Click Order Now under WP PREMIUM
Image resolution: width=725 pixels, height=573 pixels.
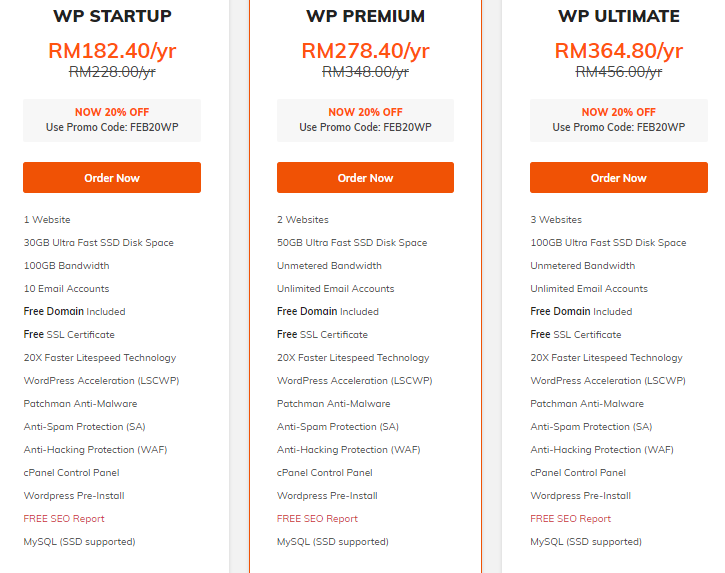pyautogui.click(x=365, y=178)
